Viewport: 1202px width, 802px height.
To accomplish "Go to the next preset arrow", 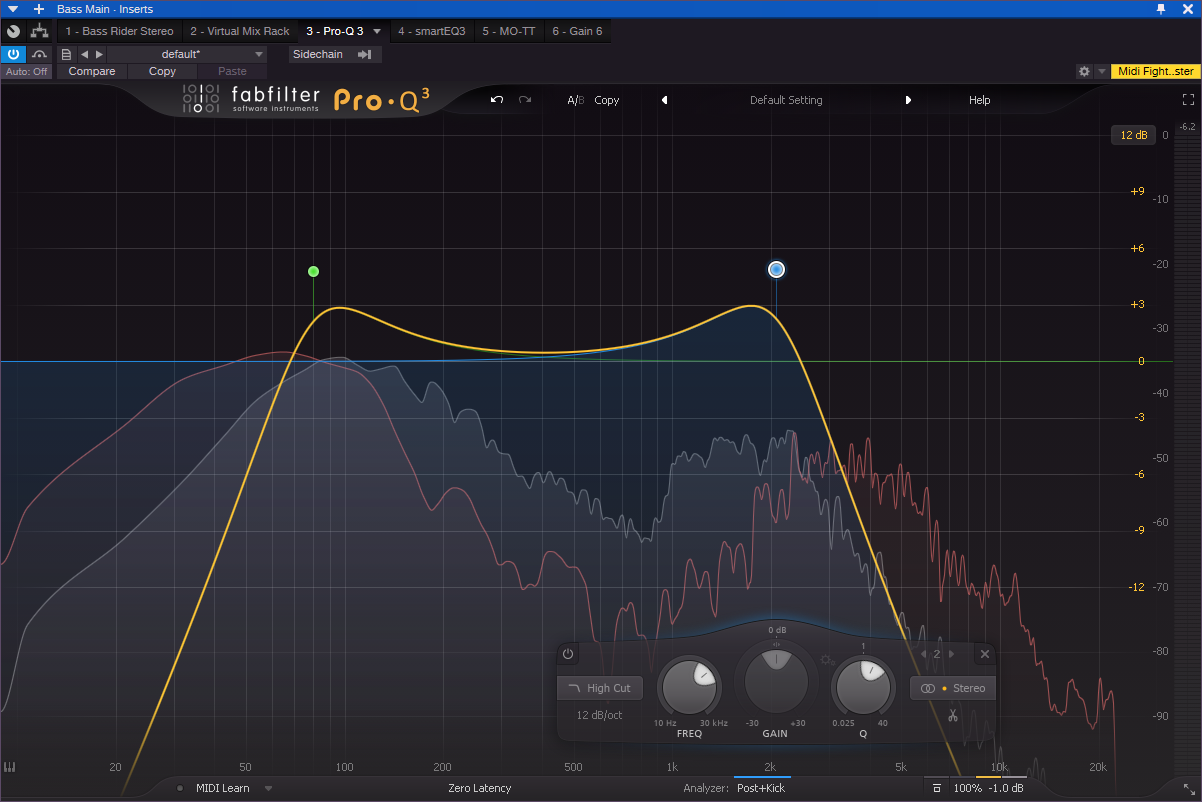I will tap(908, 100).
